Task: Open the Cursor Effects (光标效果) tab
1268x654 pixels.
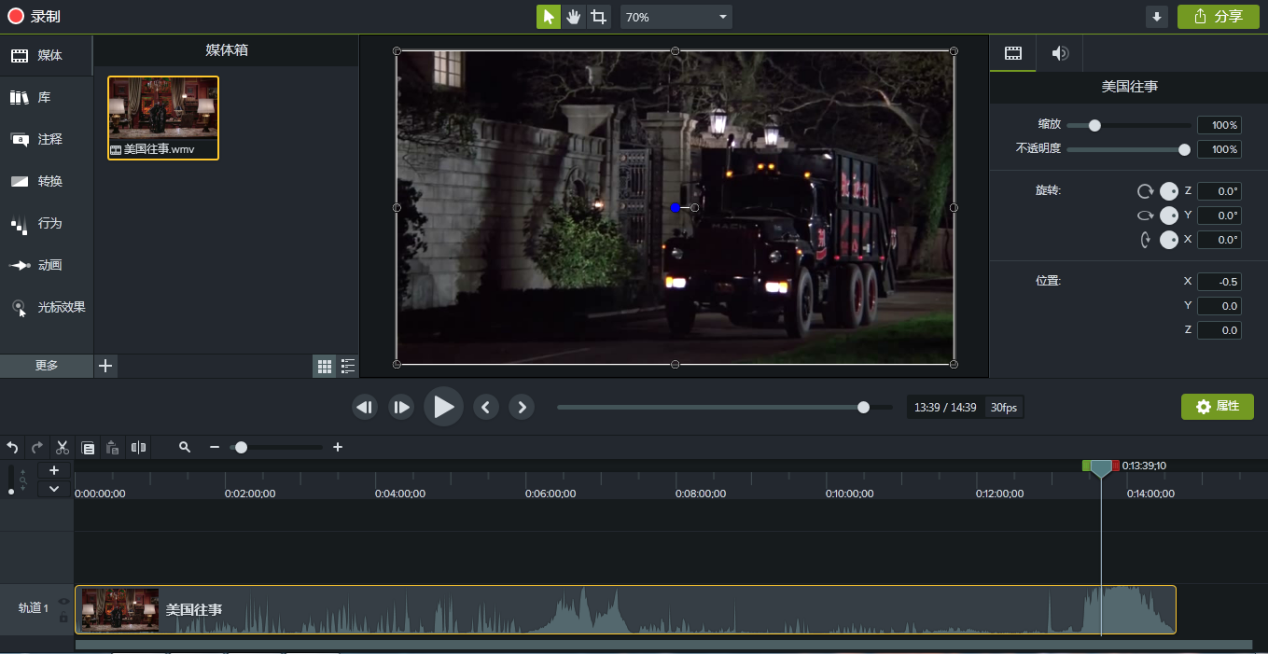Action: [46, 307]
